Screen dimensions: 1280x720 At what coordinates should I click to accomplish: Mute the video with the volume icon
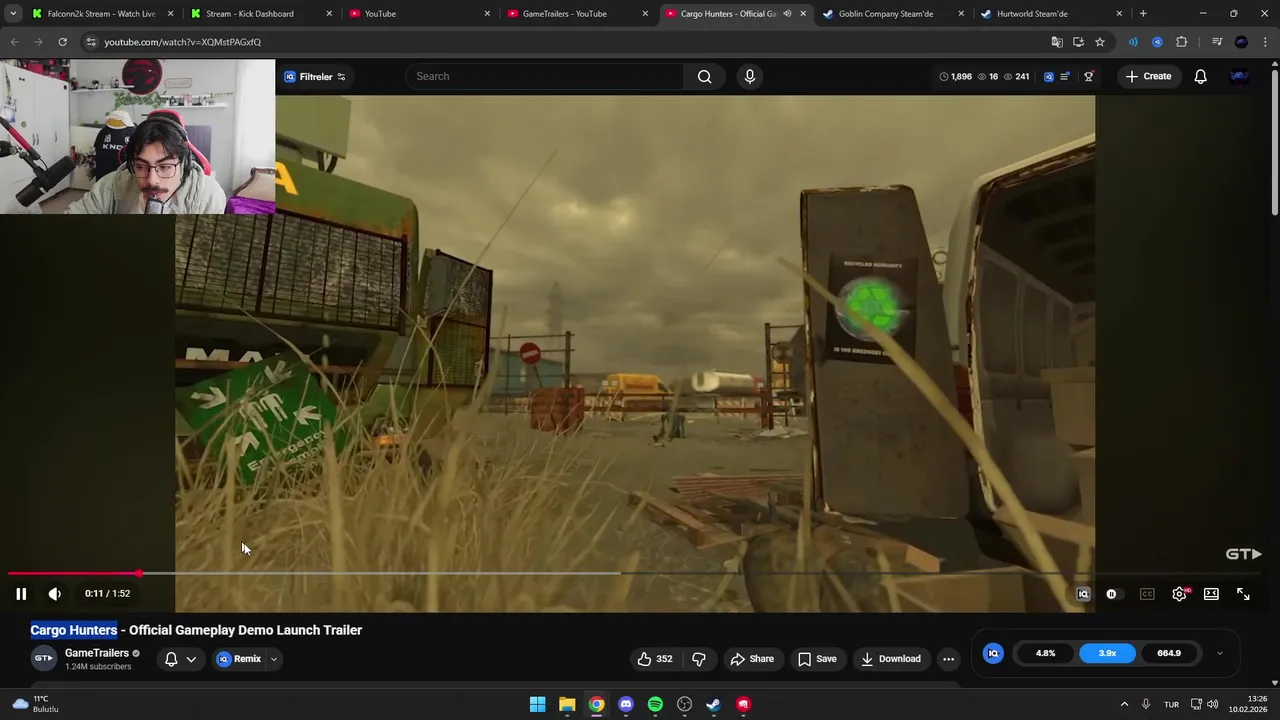[55, 594]
